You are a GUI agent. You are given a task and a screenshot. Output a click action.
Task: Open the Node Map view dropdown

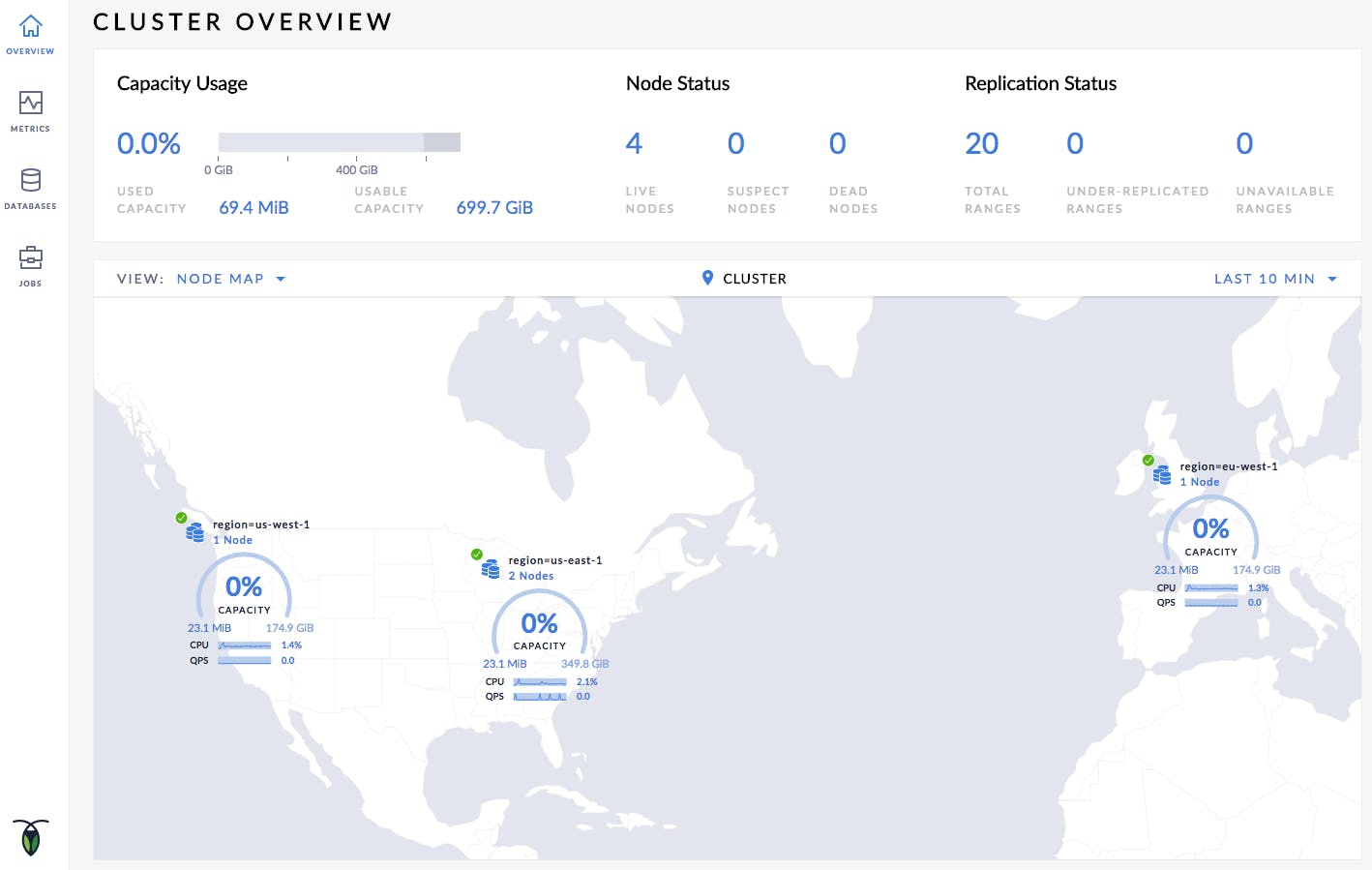coord(230,279)
